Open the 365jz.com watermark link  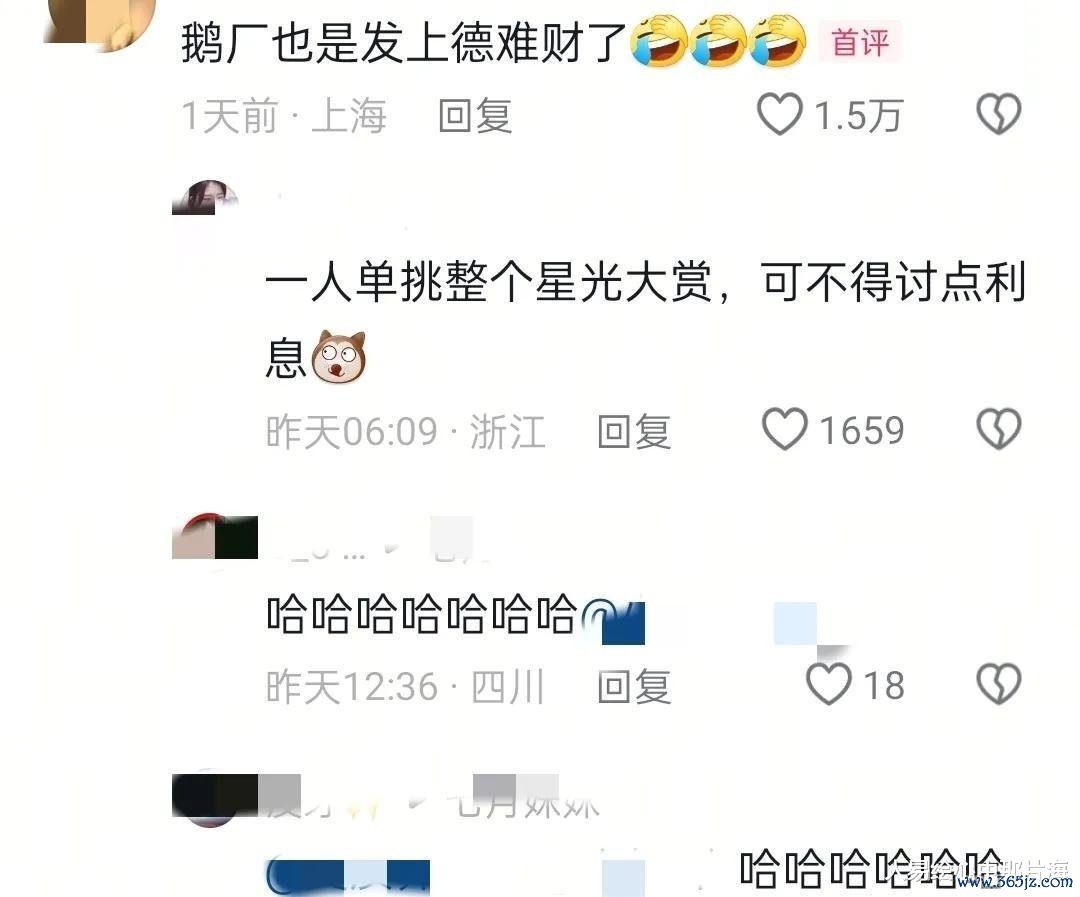click(x=1020, y=883)
